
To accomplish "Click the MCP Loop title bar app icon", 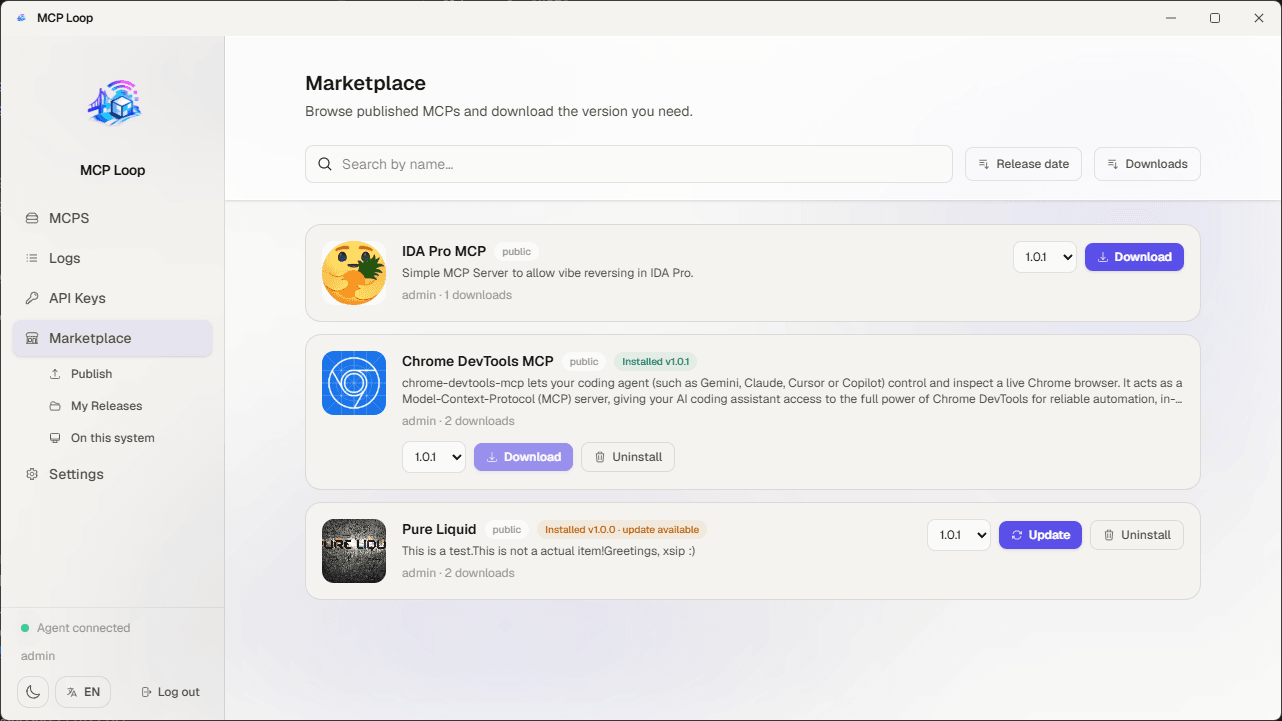I will pyautogui.click(x=22, y=18).
